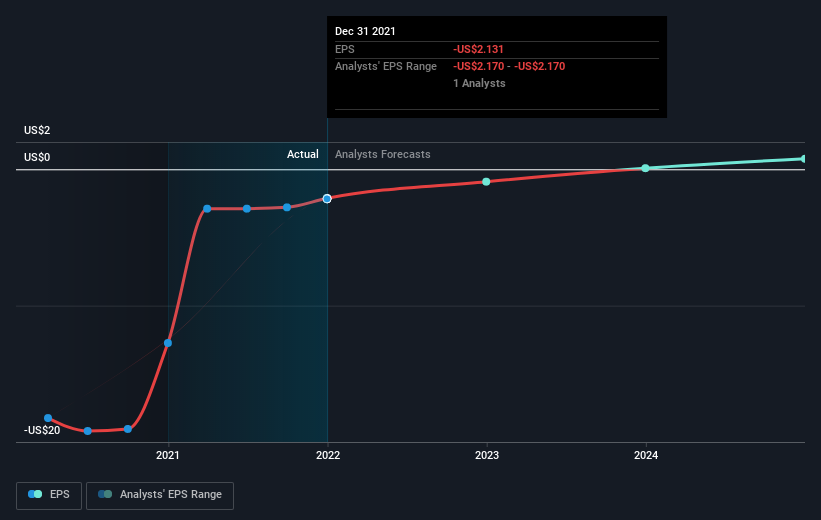821x520 pixels.
Task: Click the -US$2.170 - -US$2.170 range value
Action: 509,67
